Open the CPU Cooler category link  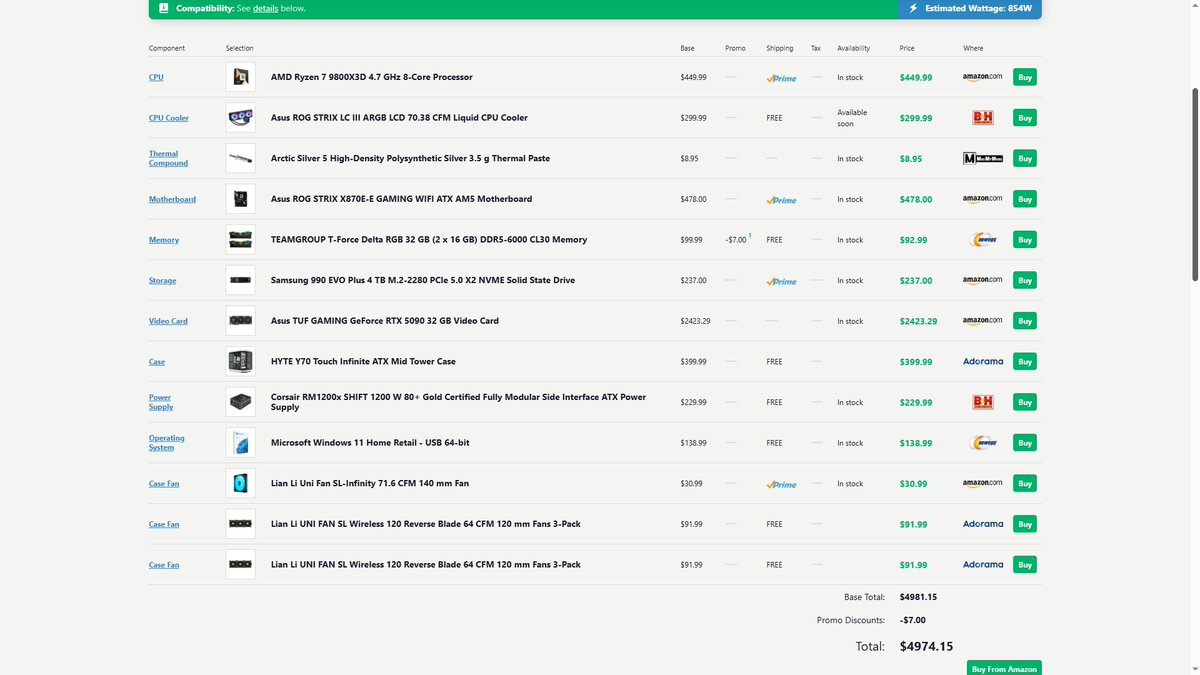[x=169, y=118]
